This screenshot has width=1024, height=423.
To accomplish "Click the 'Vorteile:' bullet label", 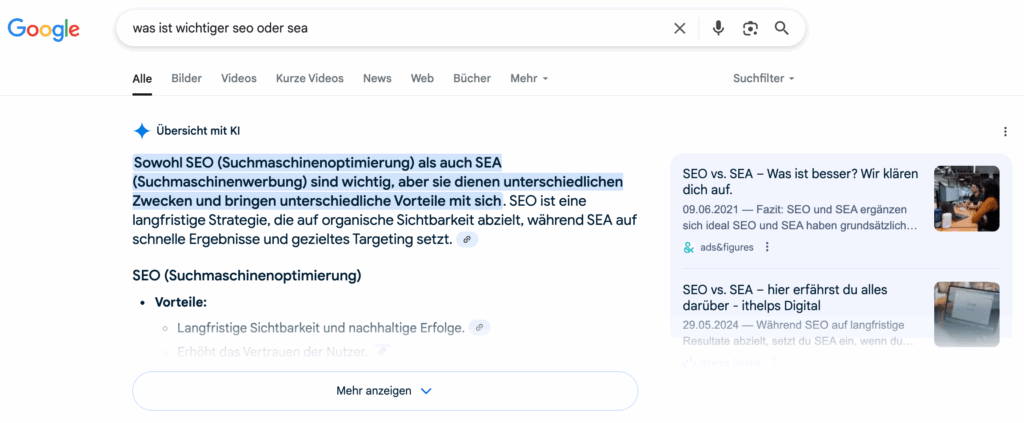I will click(181, 303).
